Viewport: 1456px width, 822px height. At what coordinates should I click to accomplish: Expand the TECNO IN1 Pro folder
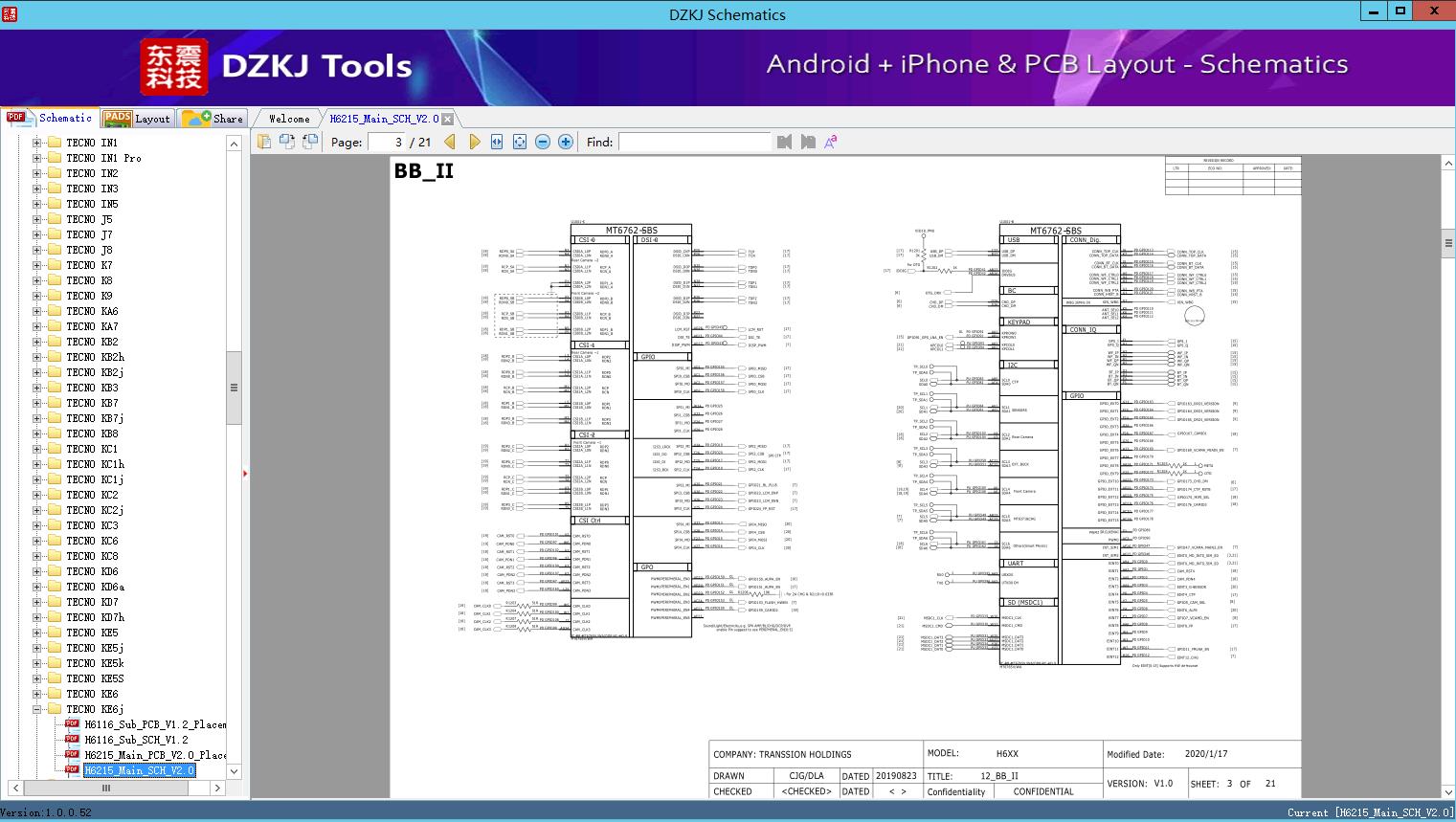pos(37,158)
